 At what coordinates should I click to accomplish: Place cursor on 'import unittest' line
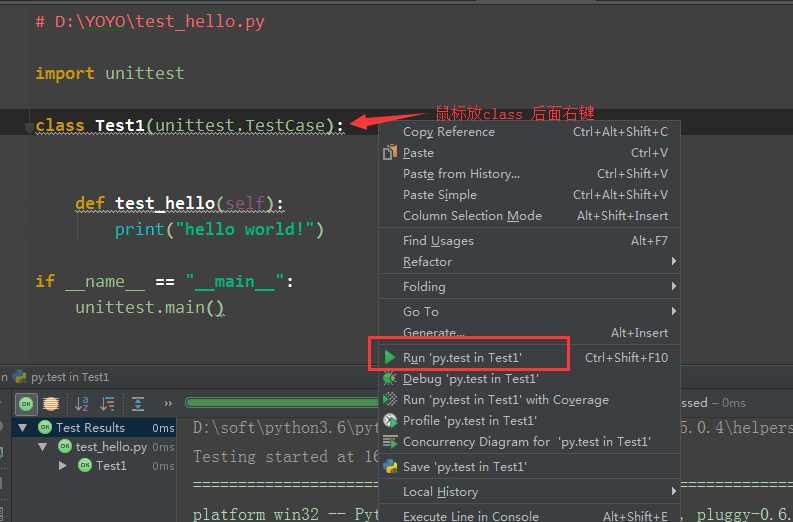(x=110, y=73)
